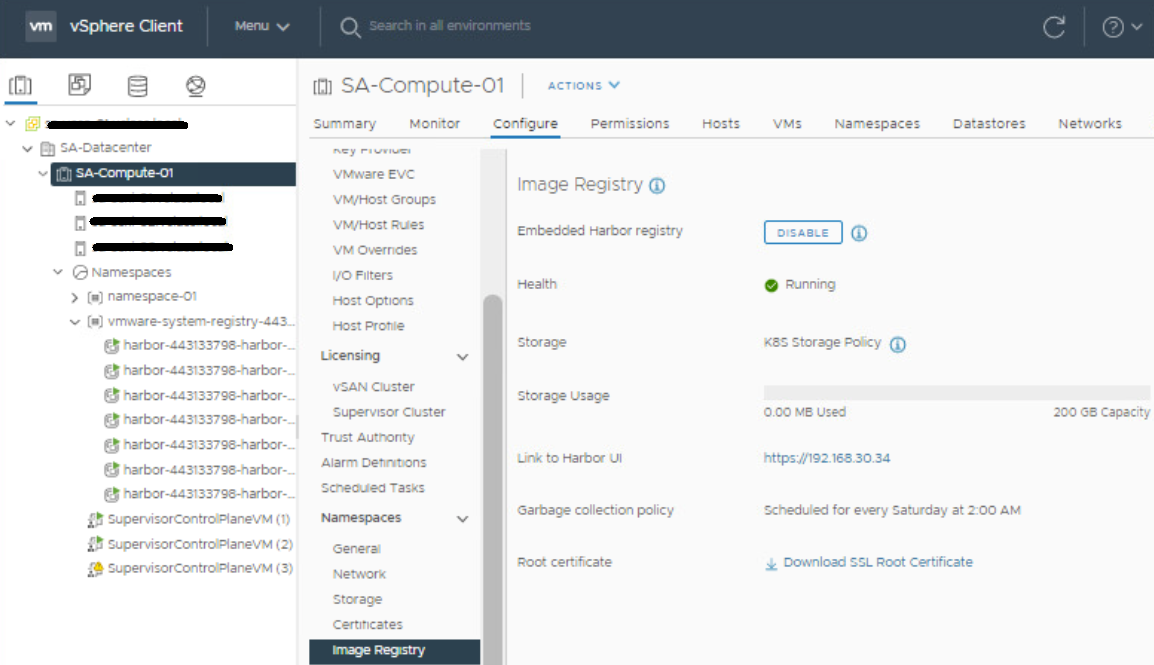Image resolution: width=1154 pixels, height=665 pixels.
Task: Open the Storage inventory view icon
Action: pyautogui.click(x=137, y=86)
